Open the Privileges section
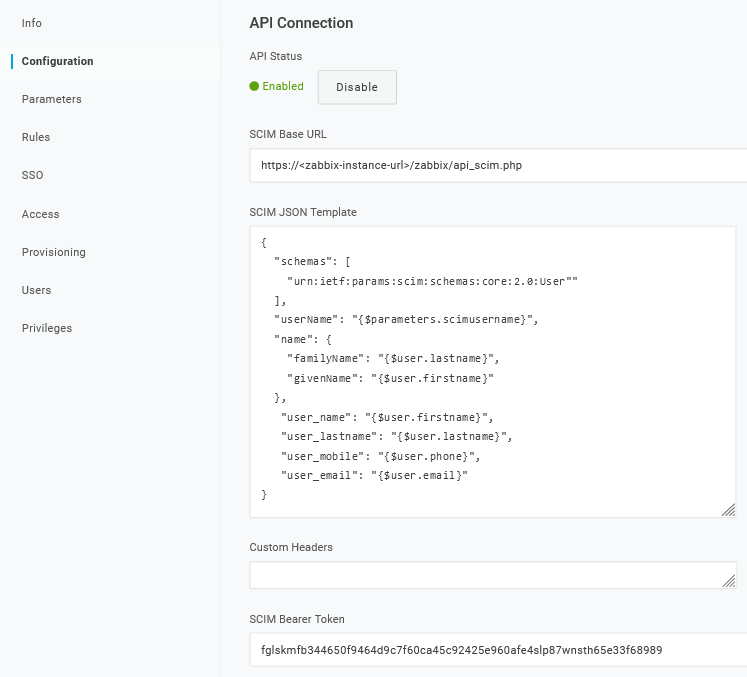The width and height of the screenshot is (747, 677). (47, 328)
